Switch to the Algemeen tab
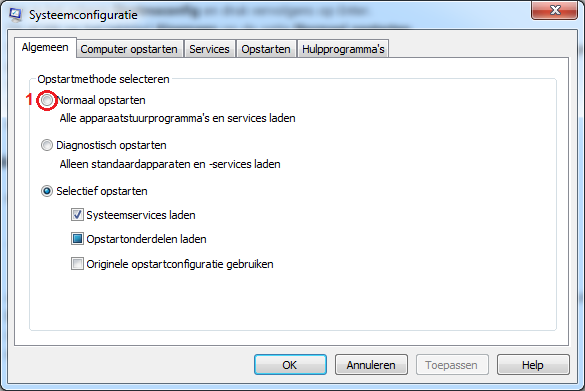The width and height of the screenshot is (585, 391). point(45,48)
